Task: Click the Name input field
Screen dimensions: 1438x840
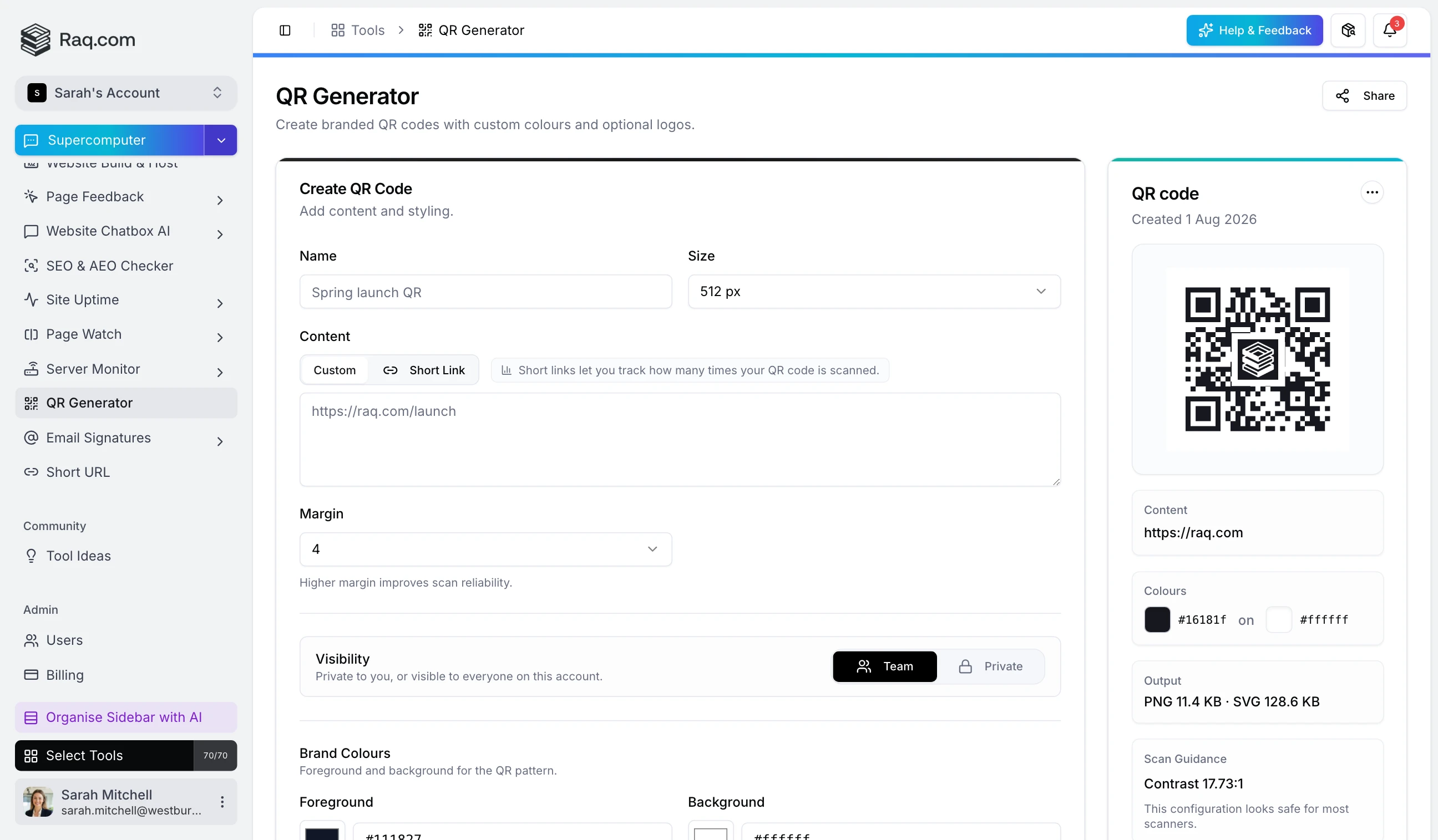Action: point(485,292)
